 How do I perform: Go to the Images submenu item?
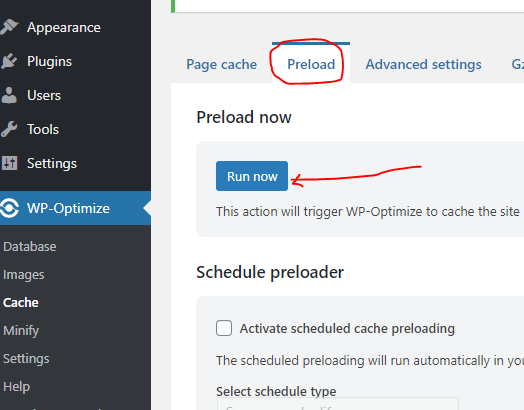24,275
